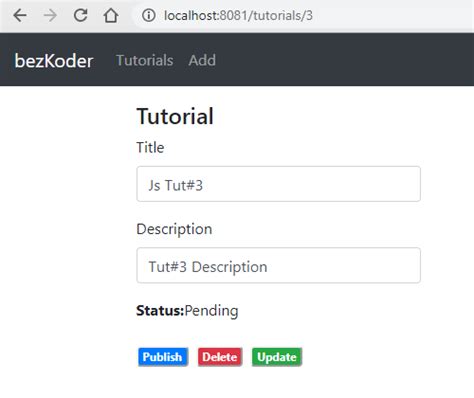
Task: Open the bezKoder brand link
Action: tap(54, 61)
